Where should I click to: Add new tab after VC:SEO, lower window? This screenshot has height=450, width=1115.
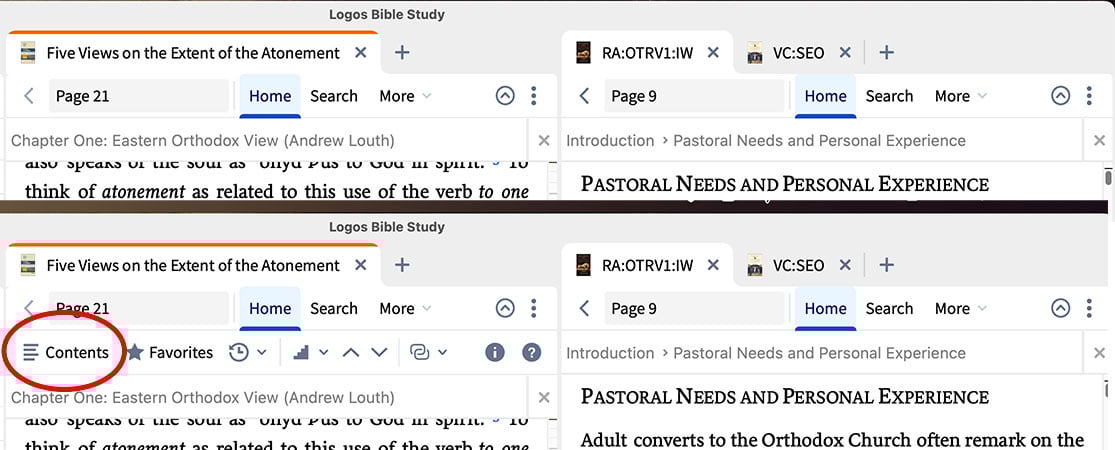click(x=886, y=265)
